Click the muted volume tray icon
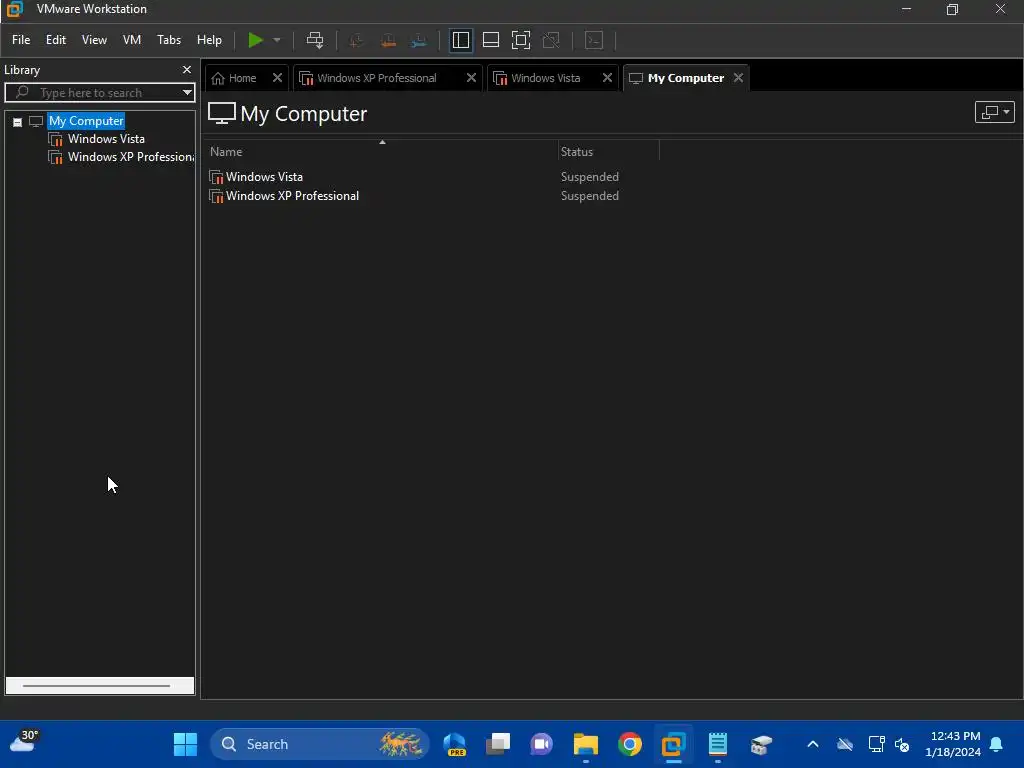The height and width of the screenshot is (768, 1024). tap(903, 744)
